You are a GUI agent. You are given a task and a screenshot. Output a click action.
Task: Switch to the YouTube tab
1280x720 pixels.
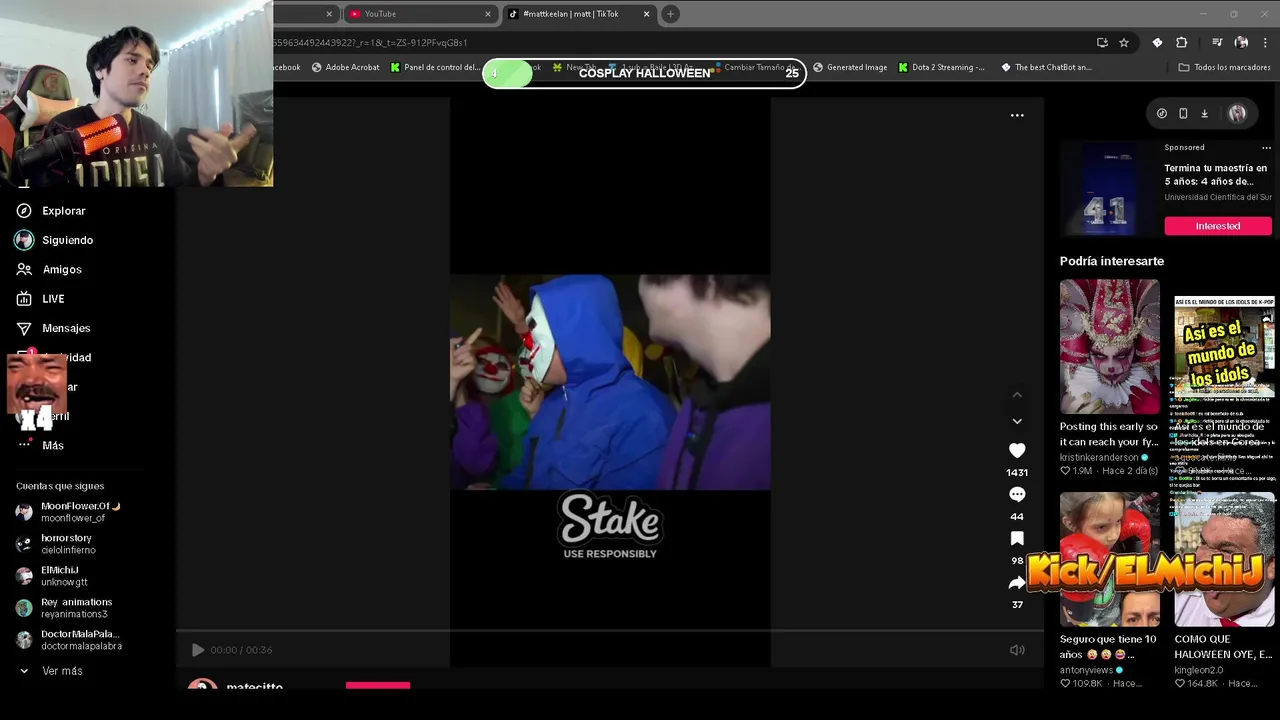click(x=411, y=14)
